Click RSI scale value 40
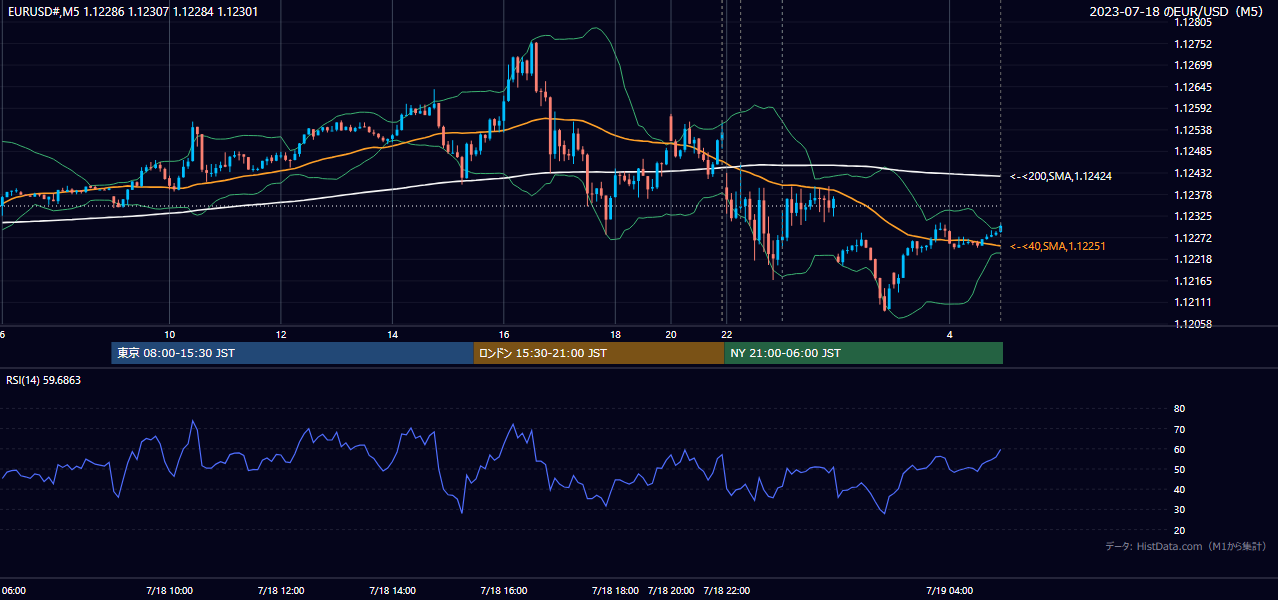Viewport: 1278px width, 600px height. pyautogui.click(x=1179, y=489)
